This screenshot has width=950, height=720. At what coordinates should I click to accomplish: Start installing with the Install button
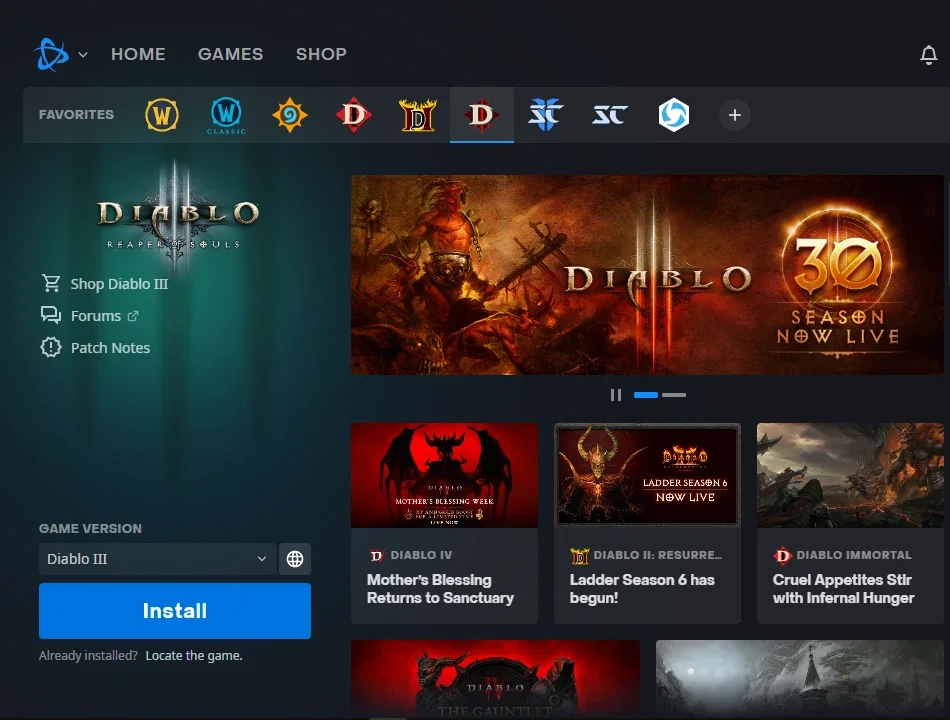point(175,611)
